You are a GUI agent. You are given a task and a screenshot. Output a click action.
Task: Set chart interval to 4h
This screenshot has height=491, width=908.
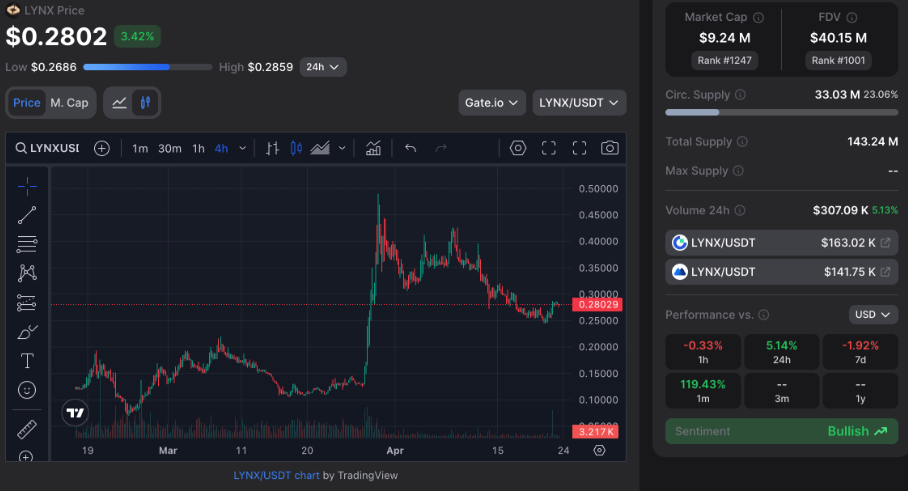[x=221, y=149]
